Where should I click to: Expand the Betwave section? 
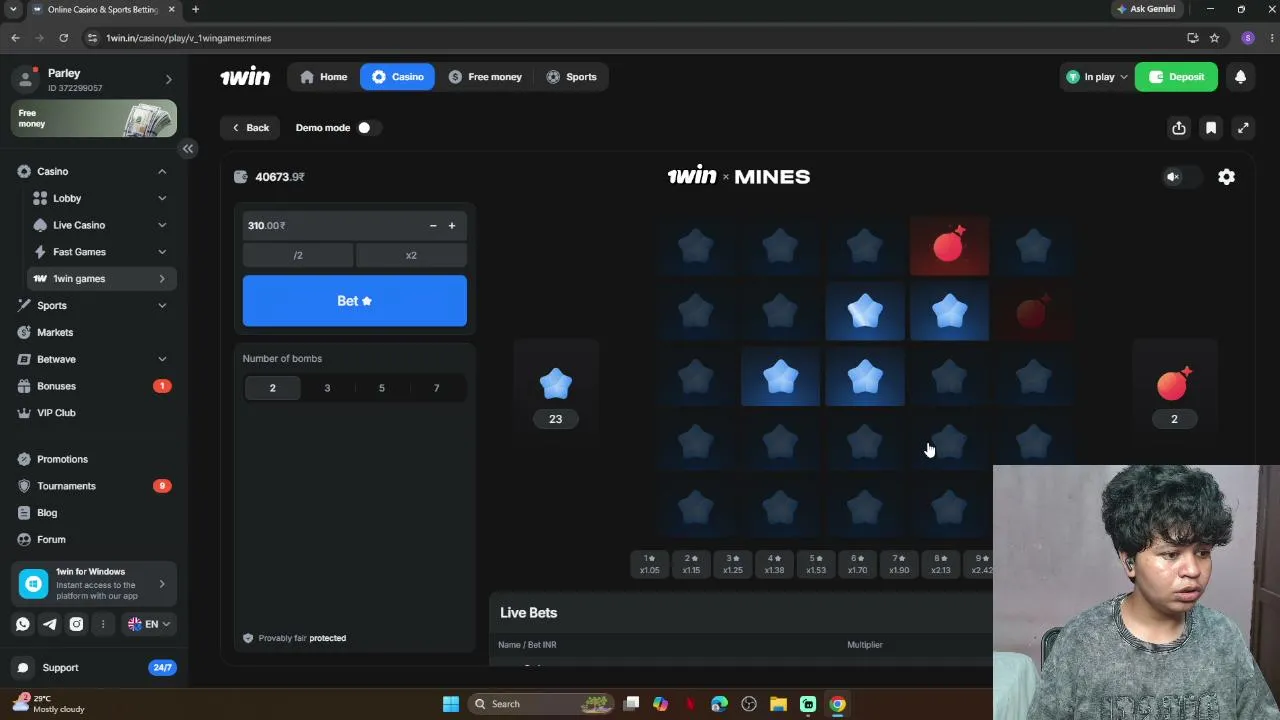pyautogui.click(x=162, y=359)
